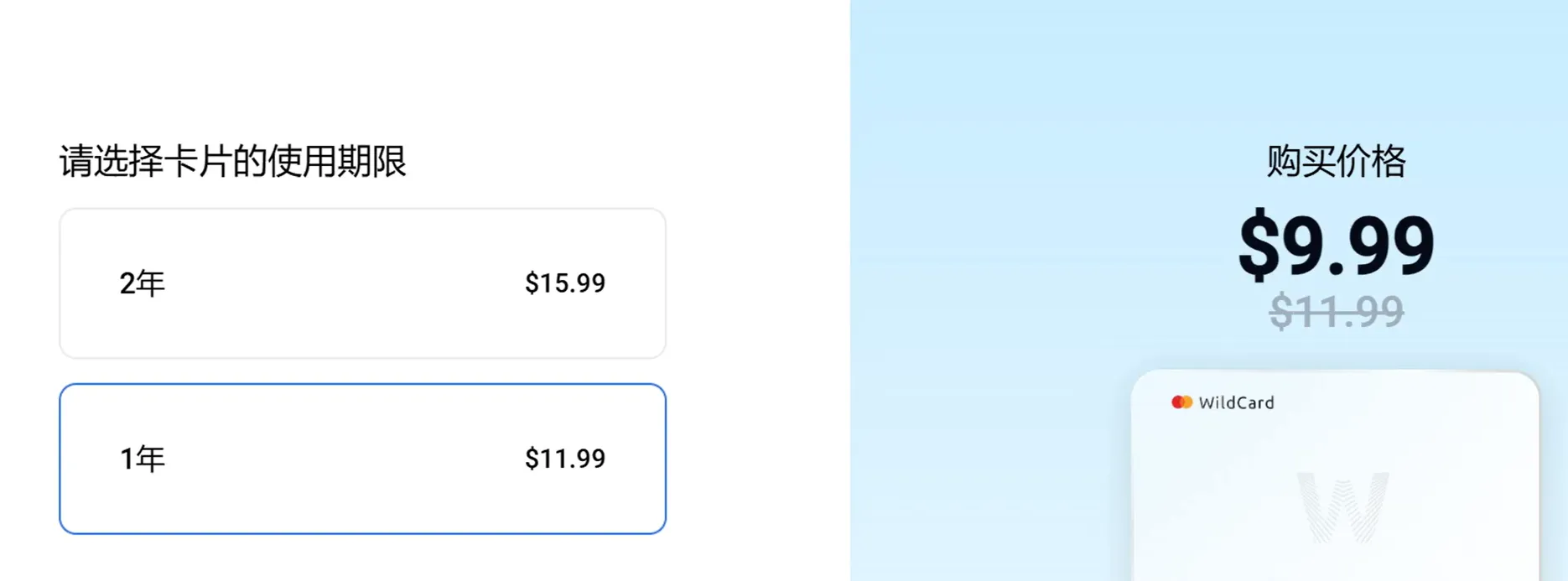Image resolution: width=1568 pixels, height=581 pixels.
Task: Click the $9.99 purchase price
Action: pos(1337,245)
